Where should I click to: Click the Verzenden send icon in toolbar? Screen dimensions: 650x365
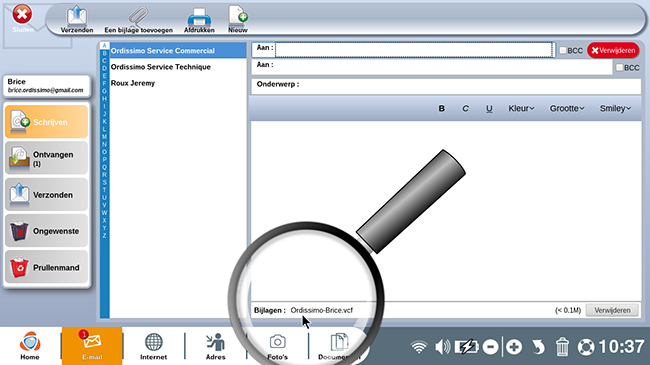tap(77, 19)
